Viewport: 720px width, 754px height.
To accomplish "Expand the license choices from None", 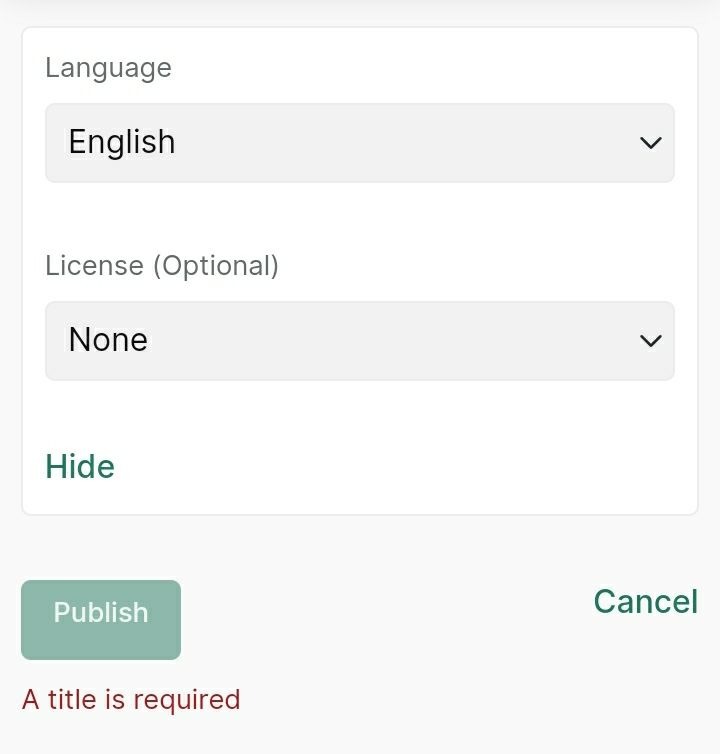I will [359, 341].
